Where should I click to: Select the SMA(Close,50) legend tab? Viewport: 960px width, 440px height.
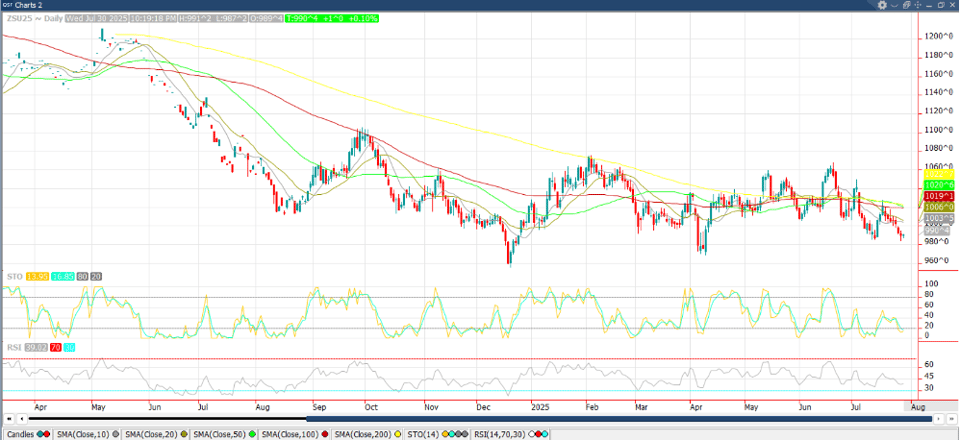point(222,434)
